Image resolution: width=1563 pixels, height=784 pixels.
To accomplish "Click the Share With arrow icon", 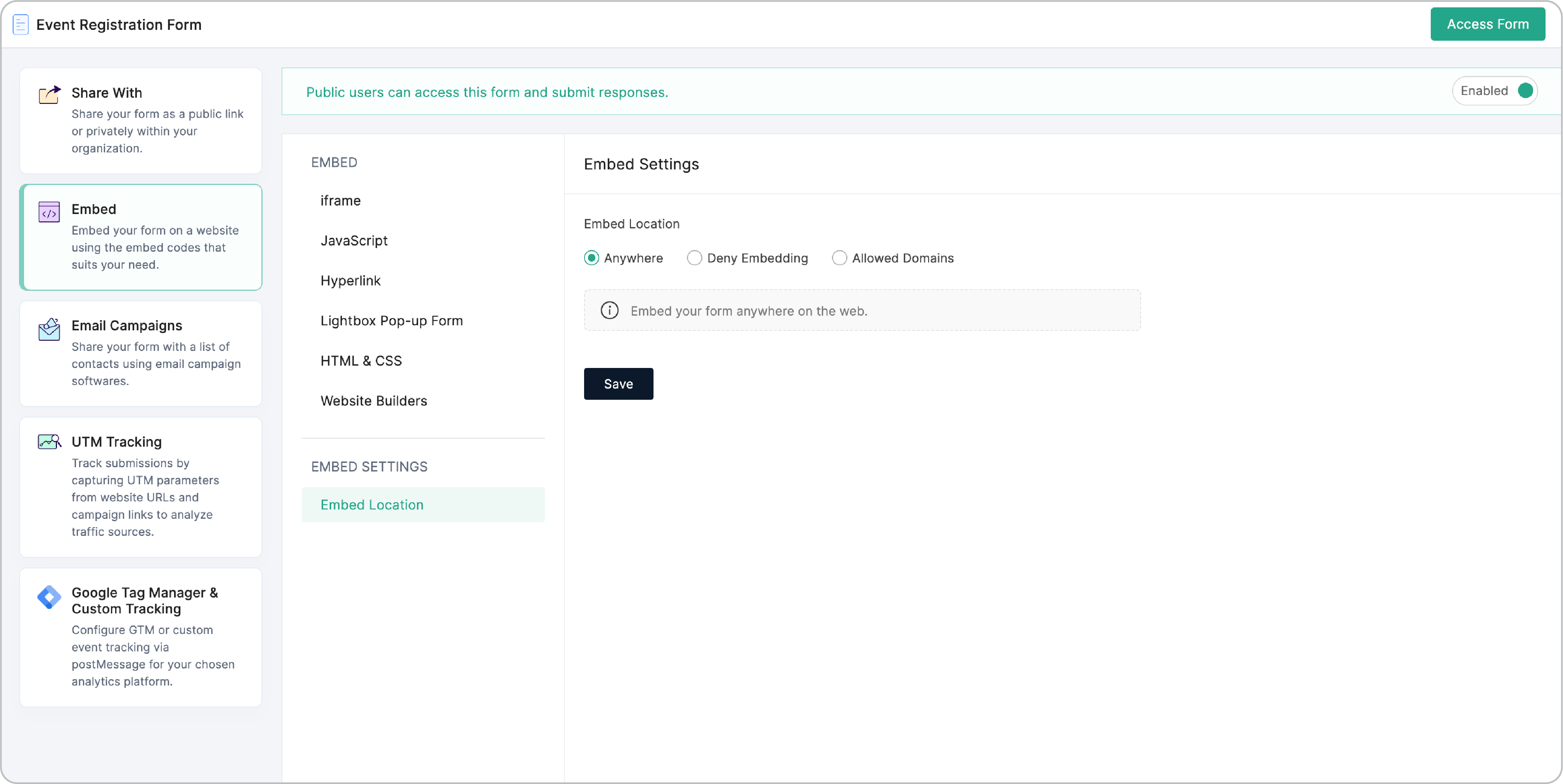I will click(x=49, y=95).
